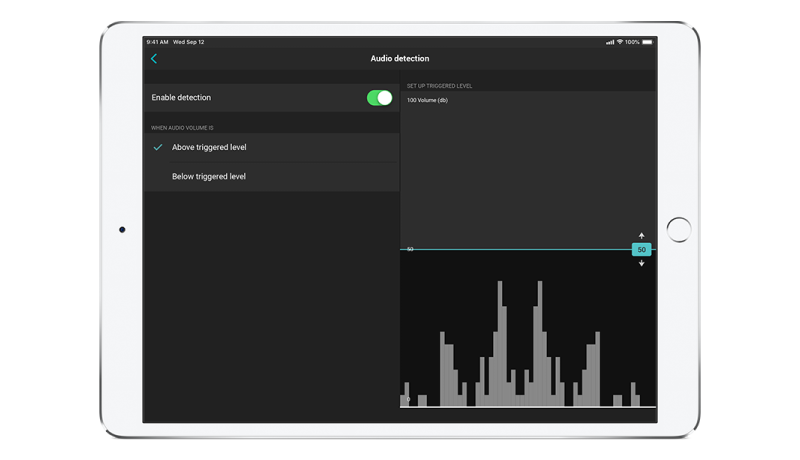Tap the back chevron arrow
This screenshot has height=460, width=800.
(x=154, y=59)
